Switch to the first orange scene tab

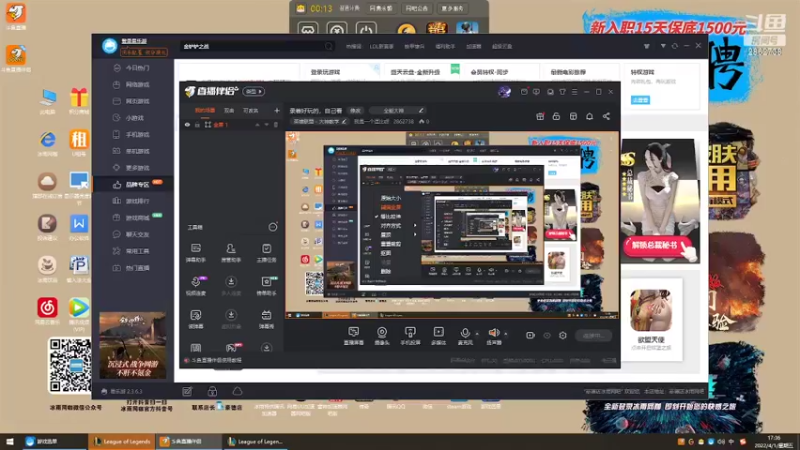[x=205, y=110]
